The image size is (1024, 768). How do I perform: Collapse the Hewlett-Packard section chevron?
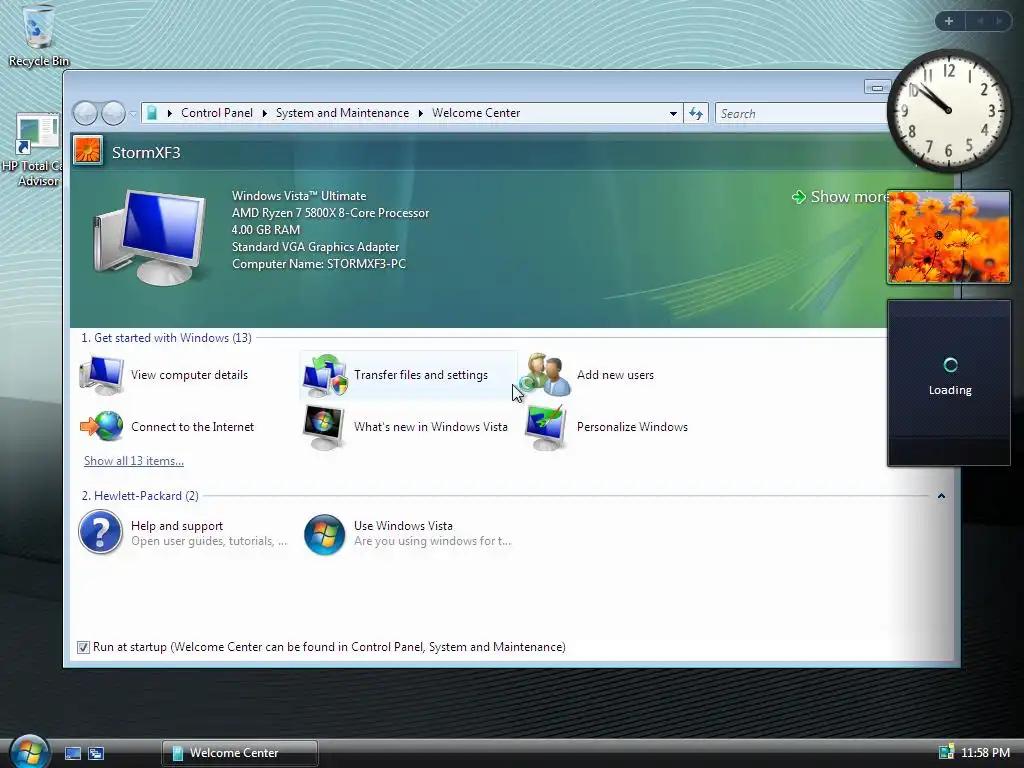pos(941,496)
